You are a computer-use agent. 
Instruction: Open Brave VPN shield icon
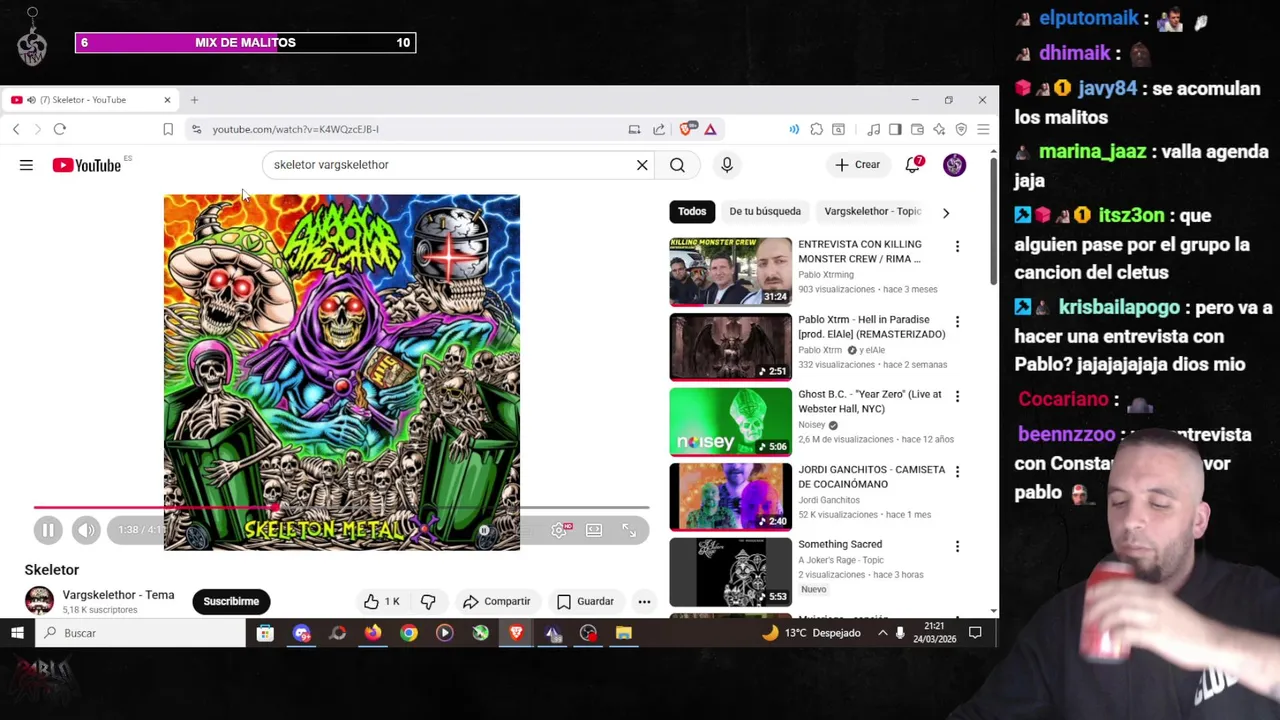961,129
